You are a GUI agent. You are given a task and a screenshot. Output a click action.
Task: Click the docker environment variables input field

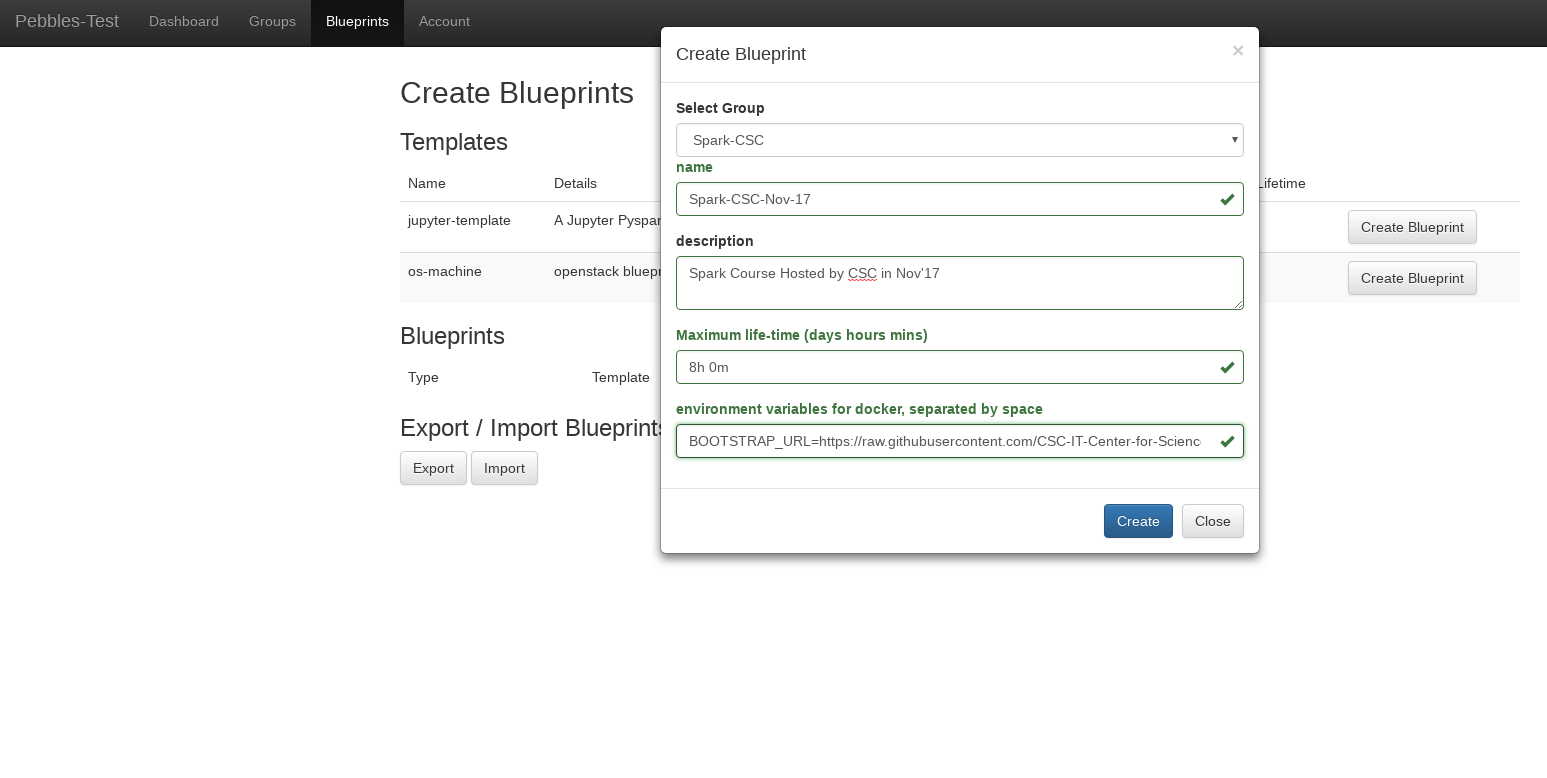click(x=960, y=441)
